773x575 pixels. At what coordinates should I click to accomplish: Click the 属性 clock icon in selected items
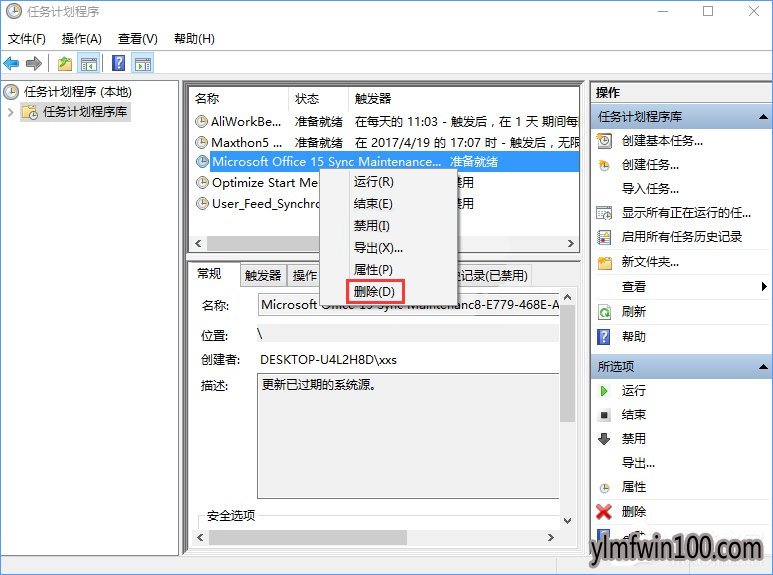point(604,488)
